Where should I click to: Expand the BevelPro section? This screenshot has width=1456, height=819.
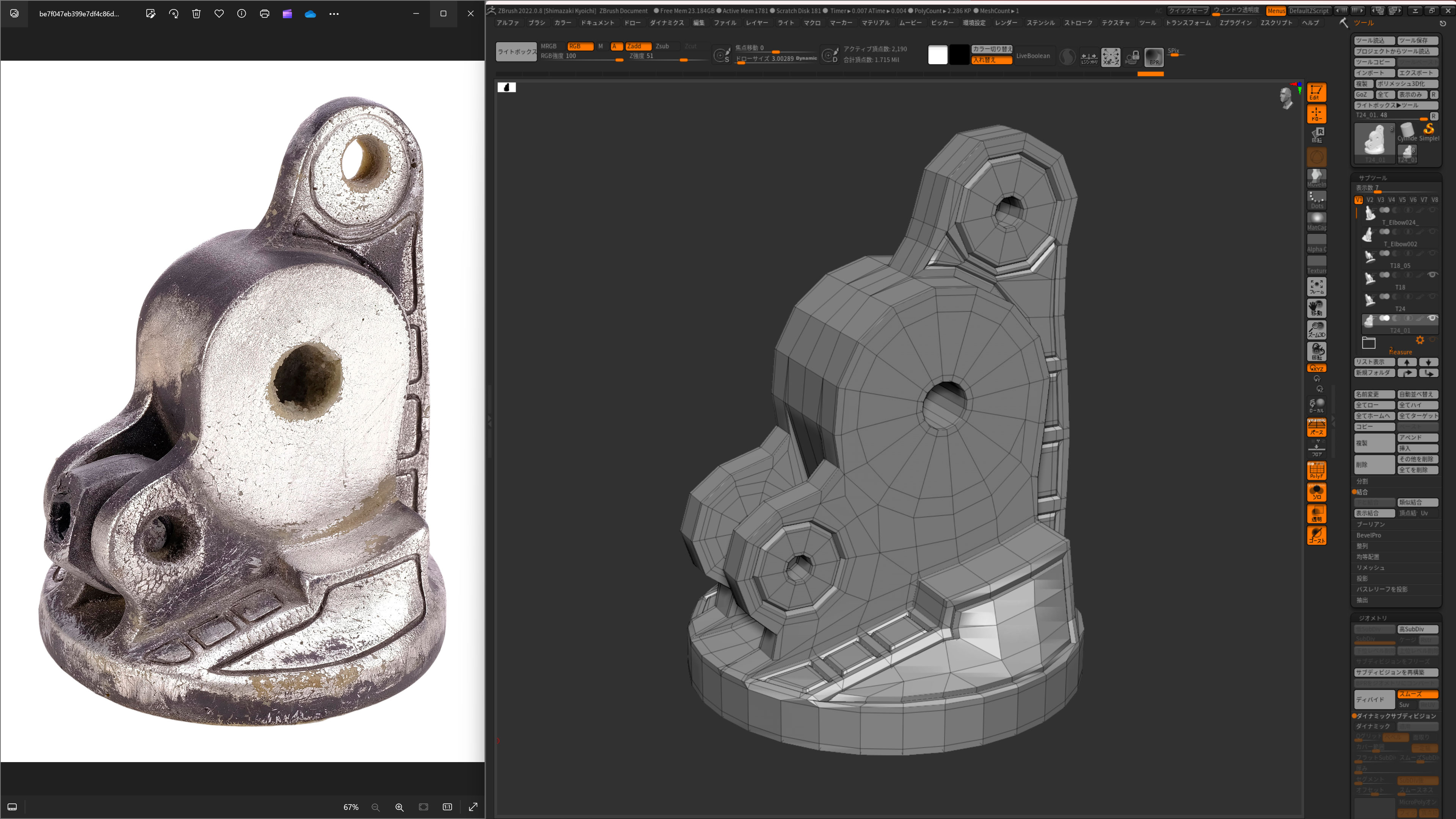tap(1368, 535)
